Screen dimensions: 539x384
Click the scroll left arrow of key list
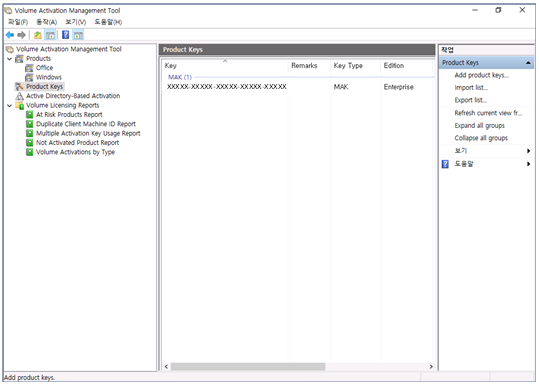point(166,366)
